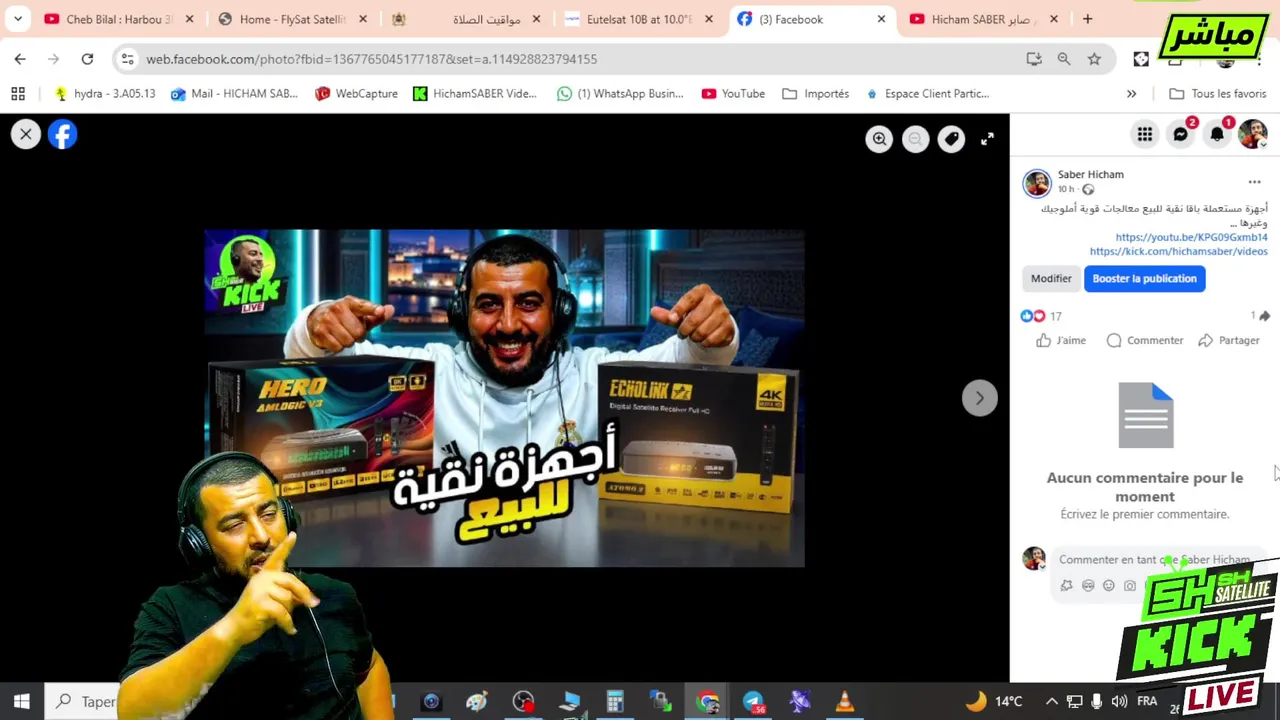Open emoji picker in comment box
1280x720 pixels.
(x=1109, y=586)
